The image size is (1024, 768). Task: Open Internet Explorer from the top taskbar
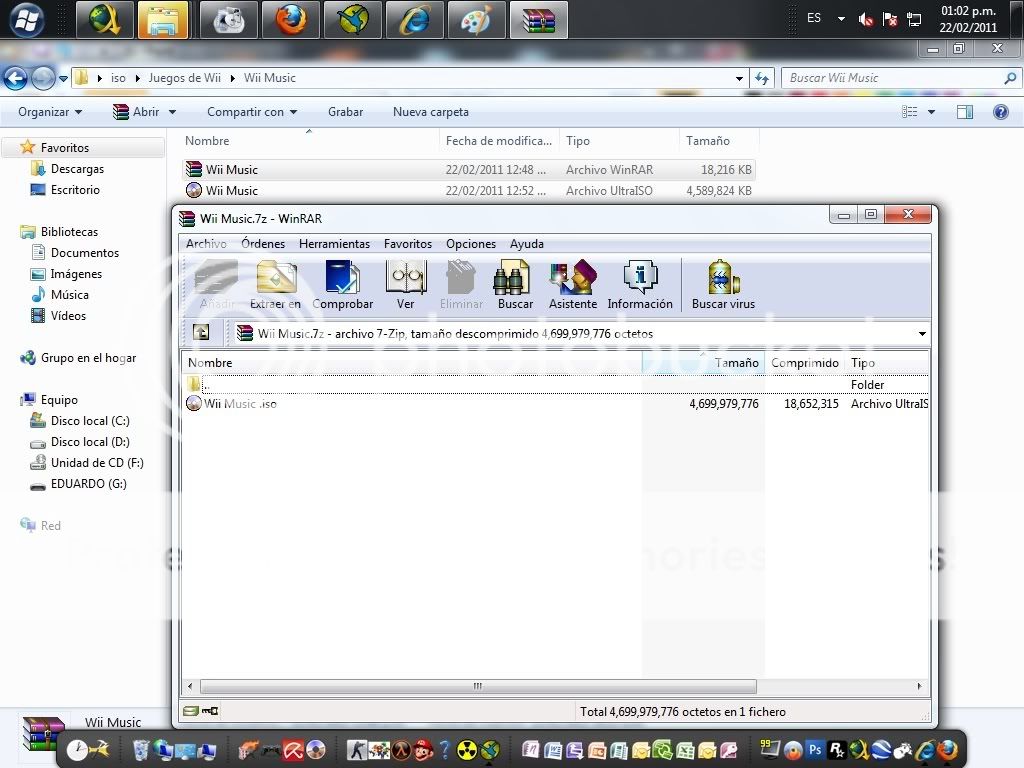point(415,20)
